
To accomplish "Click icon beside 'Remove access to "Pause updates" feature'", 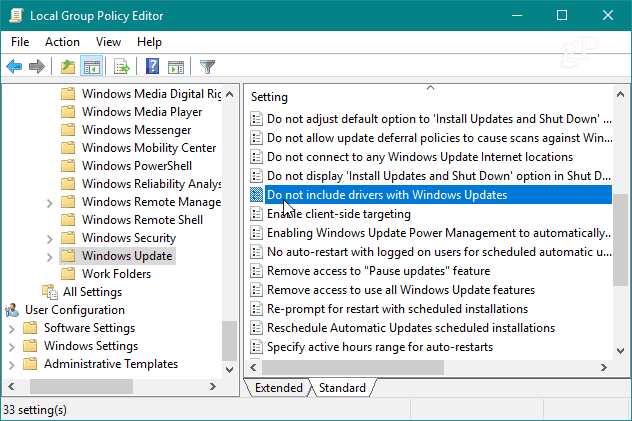I will [x=256, y=271].
